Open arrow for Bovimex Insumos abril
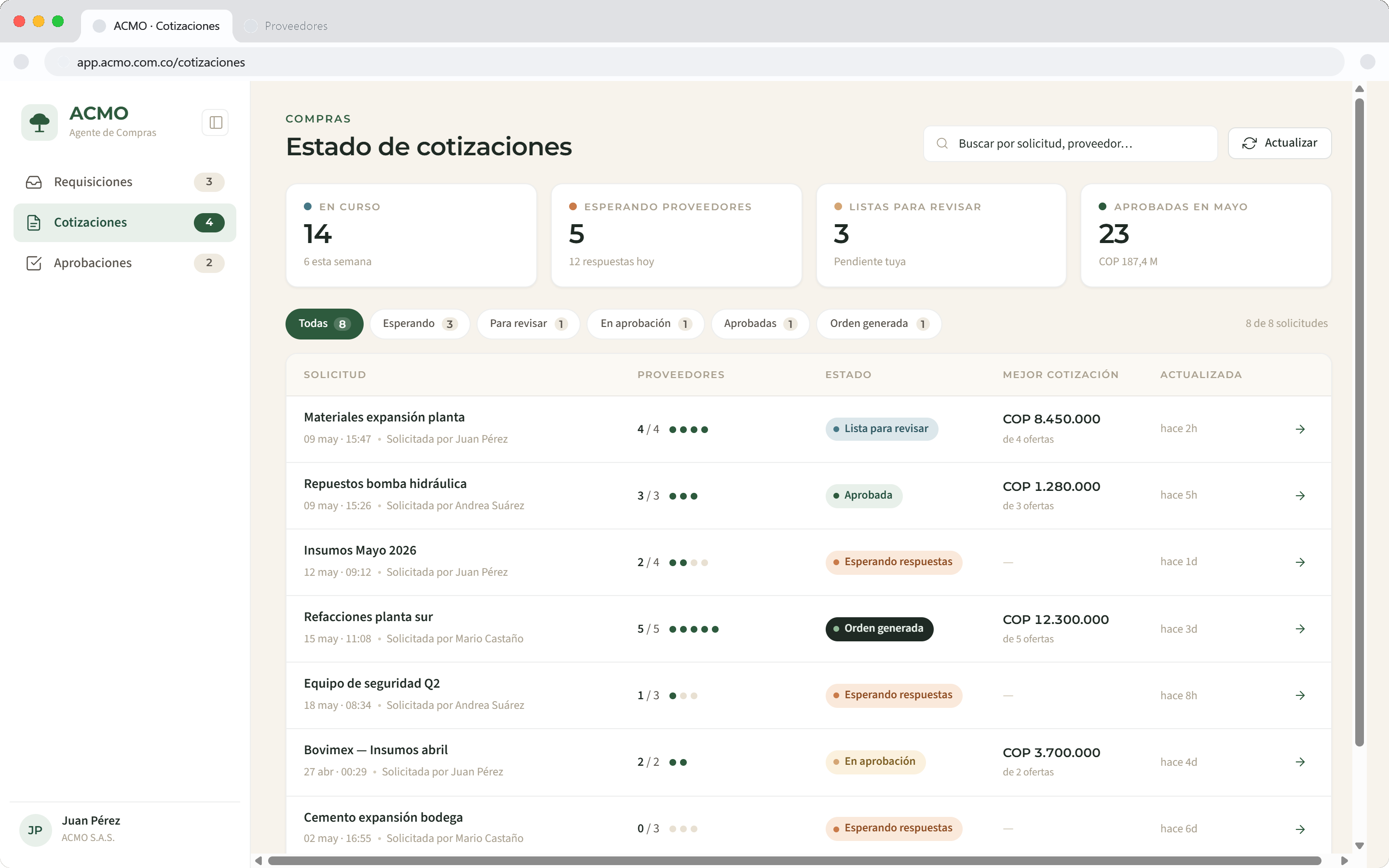Screen dimensions: 1389x868 [1301, 762]
